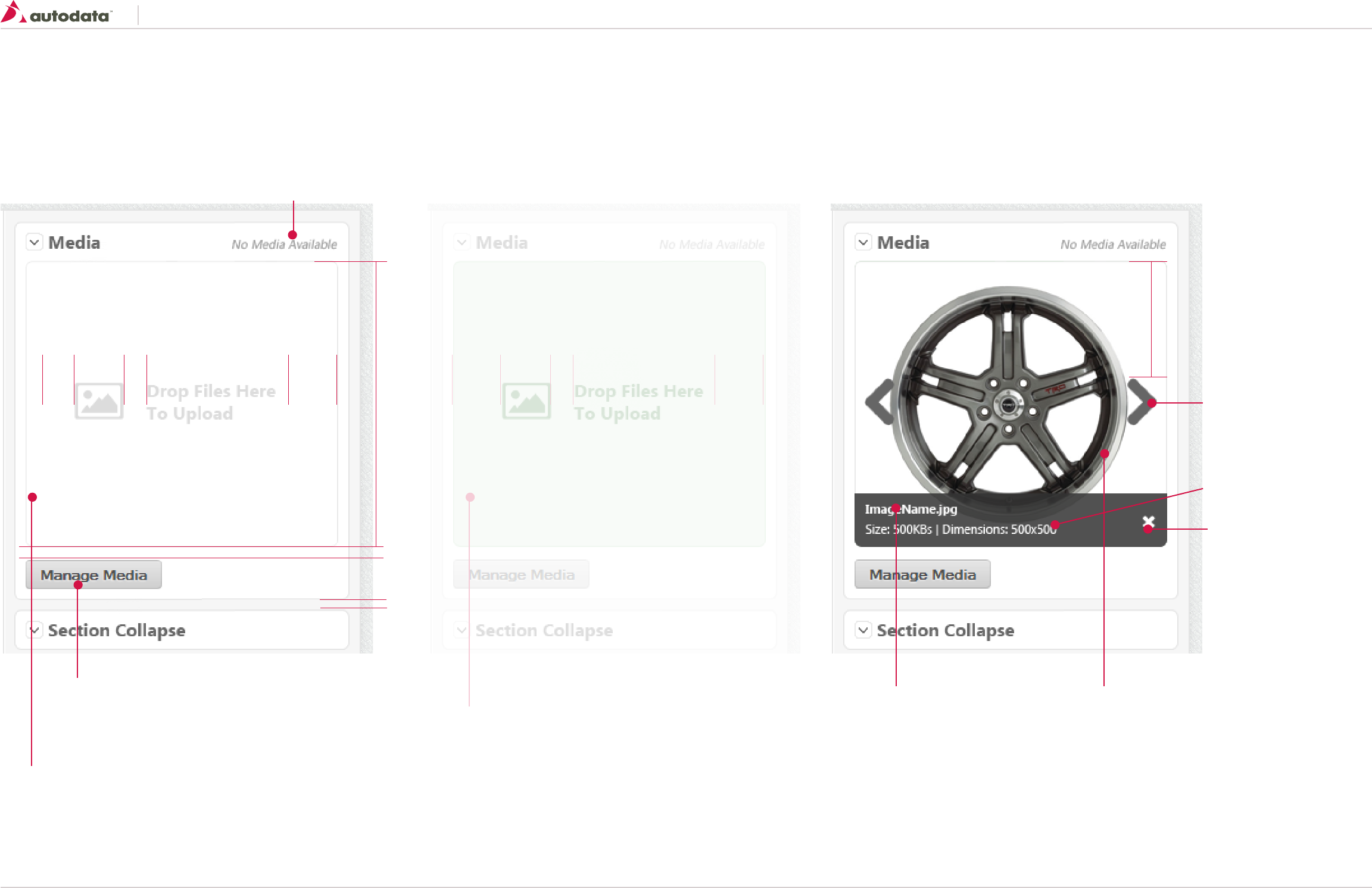Image resolution: width=1372 pixels, height=888 pixels.
Task: Go to previous image with left arrow
Action: click(x=879, y=402)
